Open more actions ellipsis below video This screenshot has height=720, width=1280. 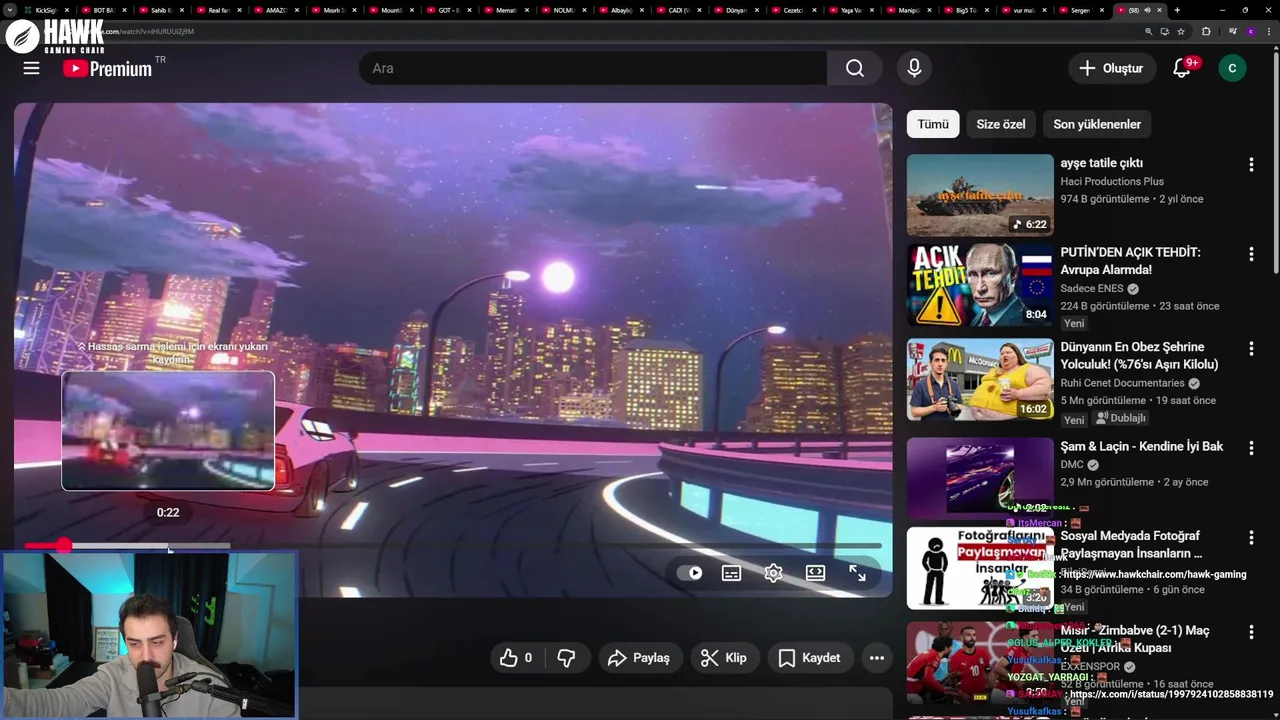point(877,658)
